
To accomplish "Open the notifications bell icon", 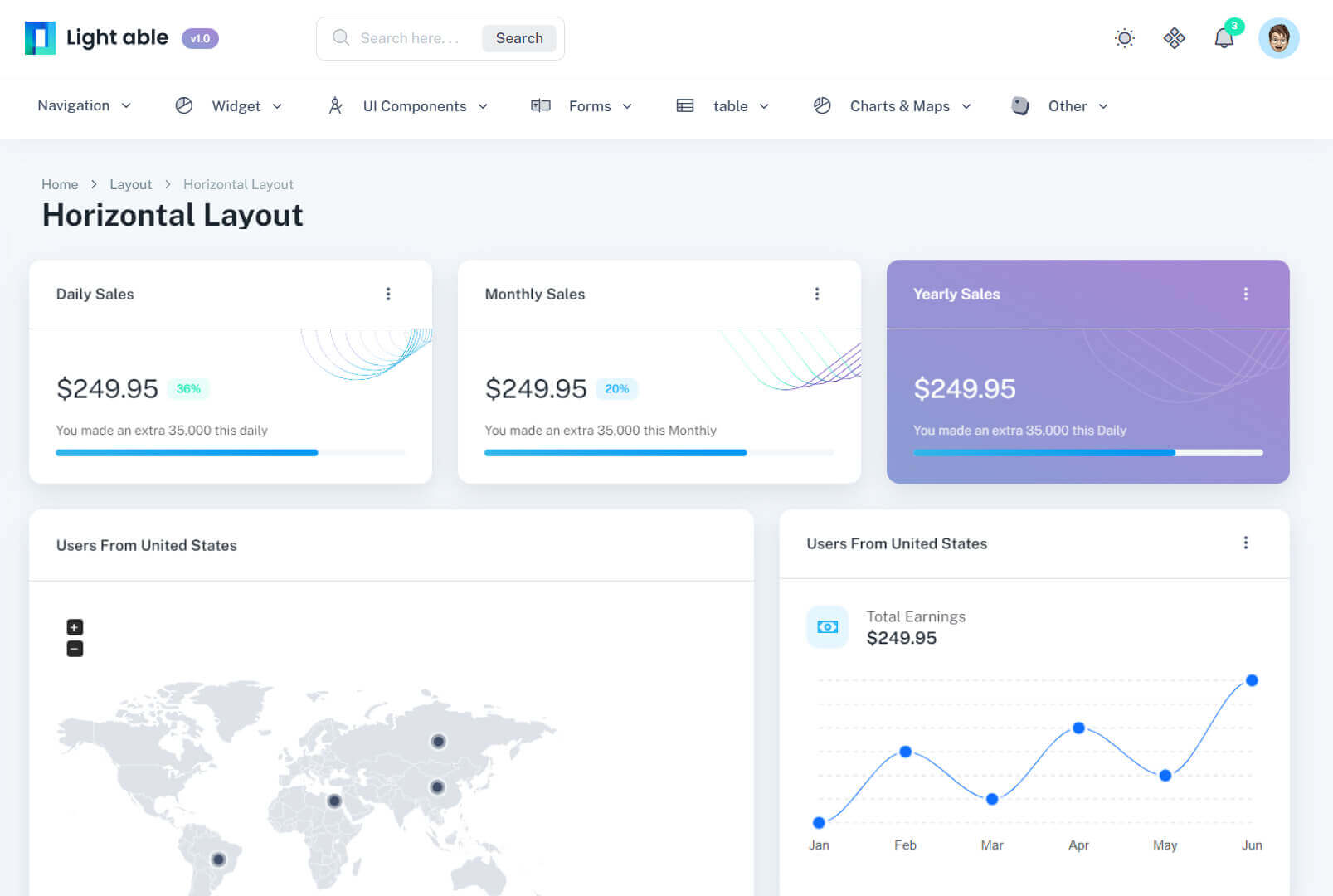I will tap(1224, 38).
